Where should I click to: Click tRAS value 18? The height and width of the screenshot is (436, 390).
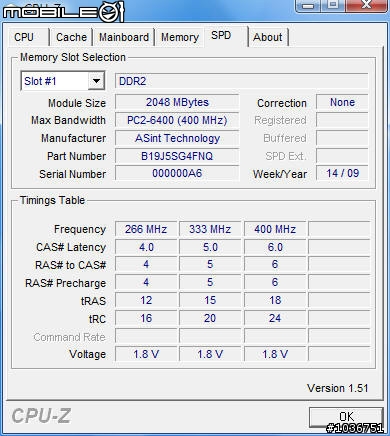click(275, 300)
